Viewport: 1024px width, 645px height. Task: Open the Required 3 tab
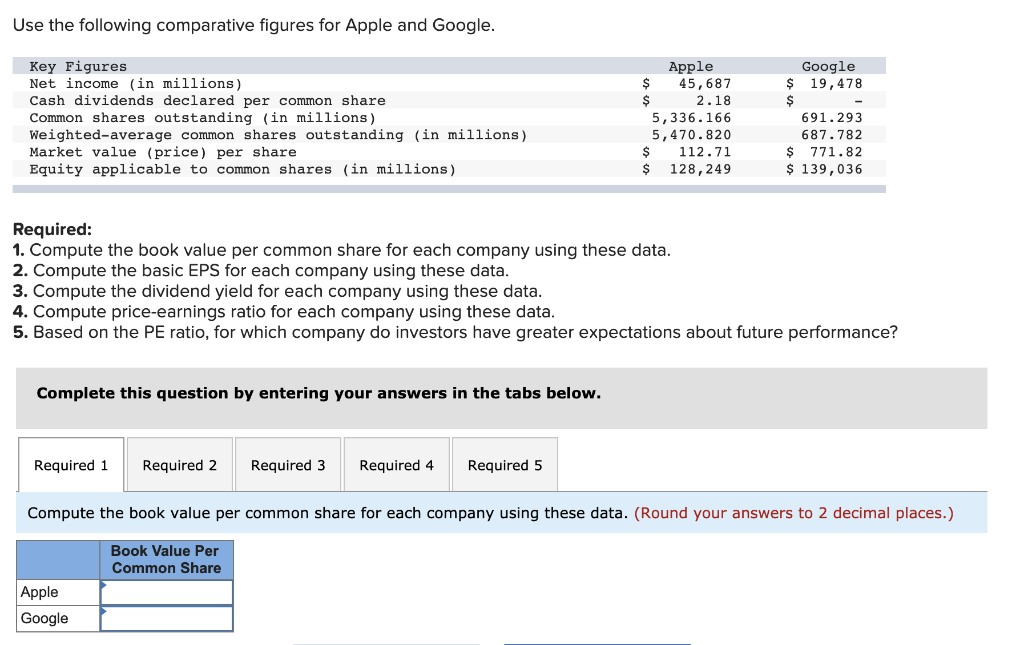(288, 464)
